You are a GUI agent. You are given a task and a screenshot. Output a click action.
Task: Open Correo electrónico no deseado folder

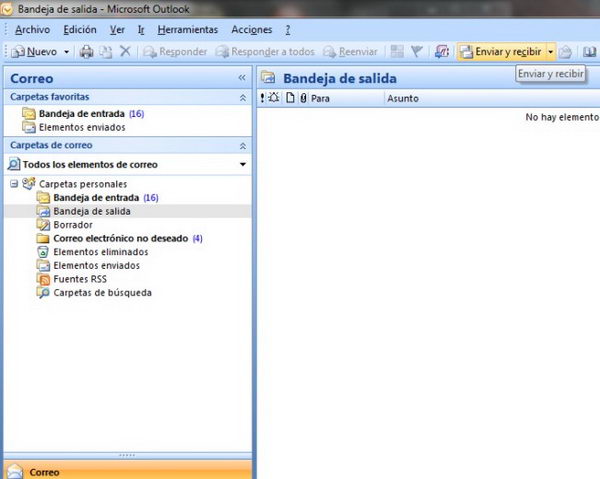pyautogui.click(x=119, y=239)
